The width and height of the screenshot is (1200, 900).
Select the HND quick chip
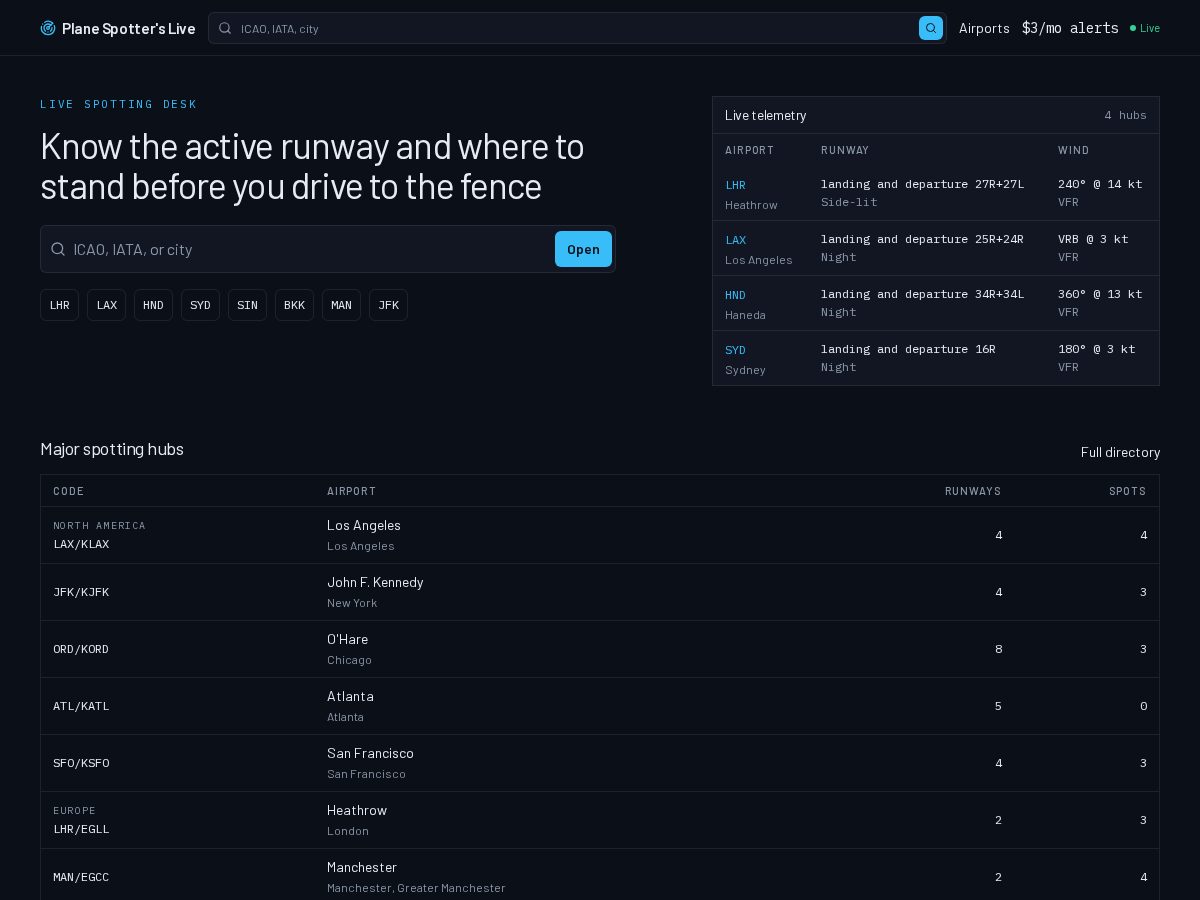pos(153,305)
